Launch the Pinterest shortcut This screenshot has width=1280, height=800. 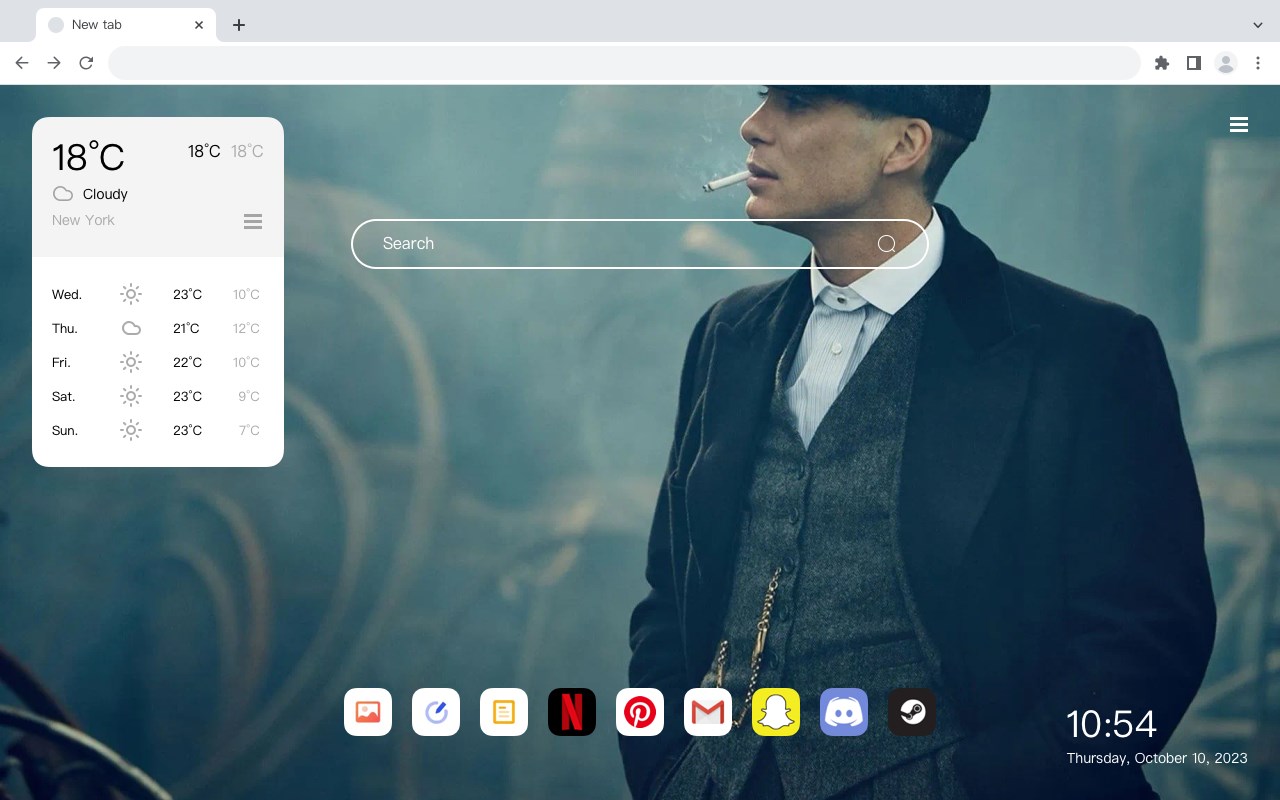pos(640,712)
